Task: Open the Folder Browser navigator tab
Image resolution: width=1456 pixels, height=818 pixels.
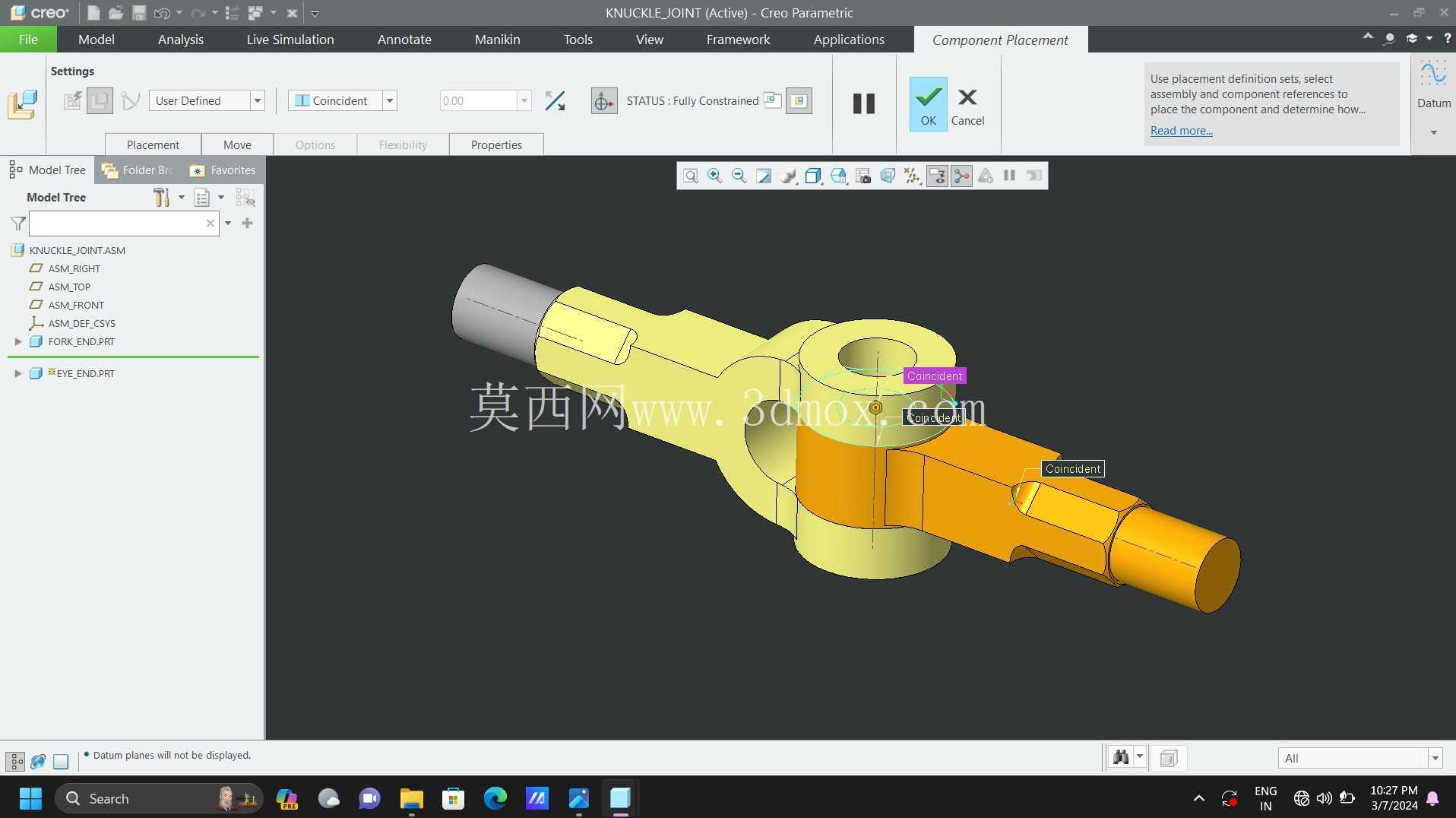Action: click(x=138, y=170)
